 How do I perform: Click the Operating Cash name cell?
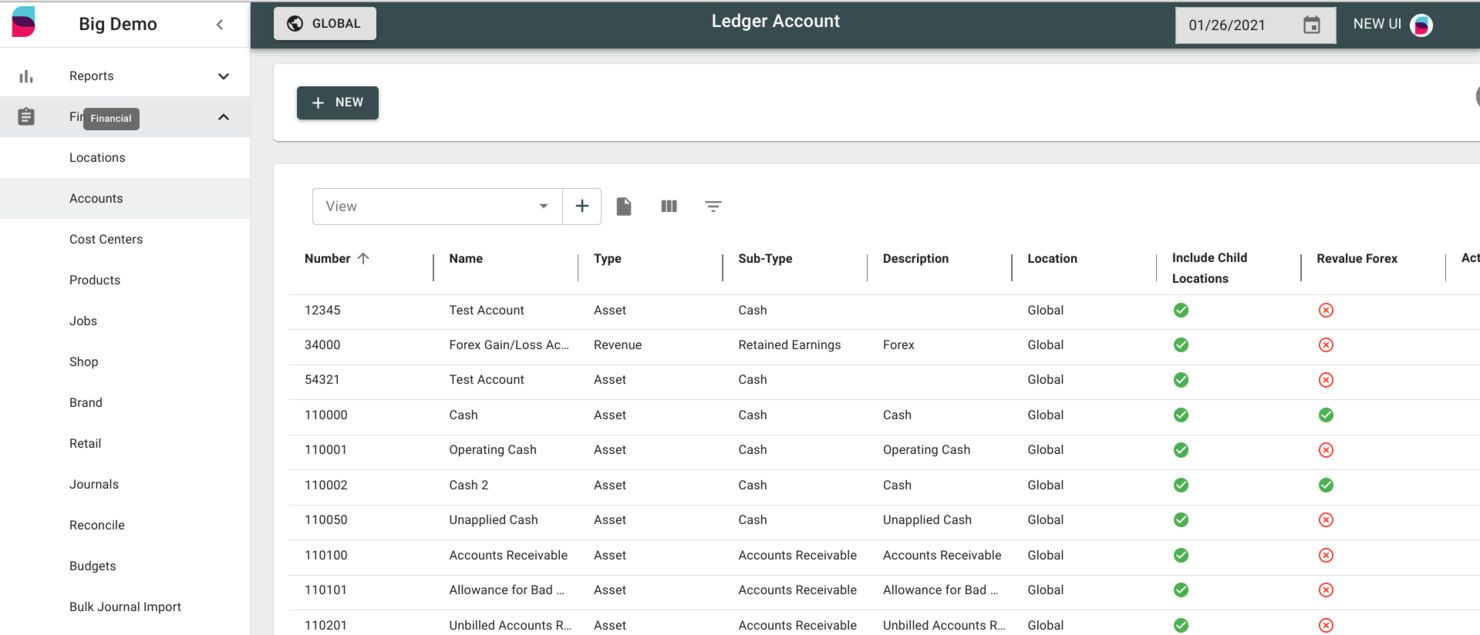[493, 450]
